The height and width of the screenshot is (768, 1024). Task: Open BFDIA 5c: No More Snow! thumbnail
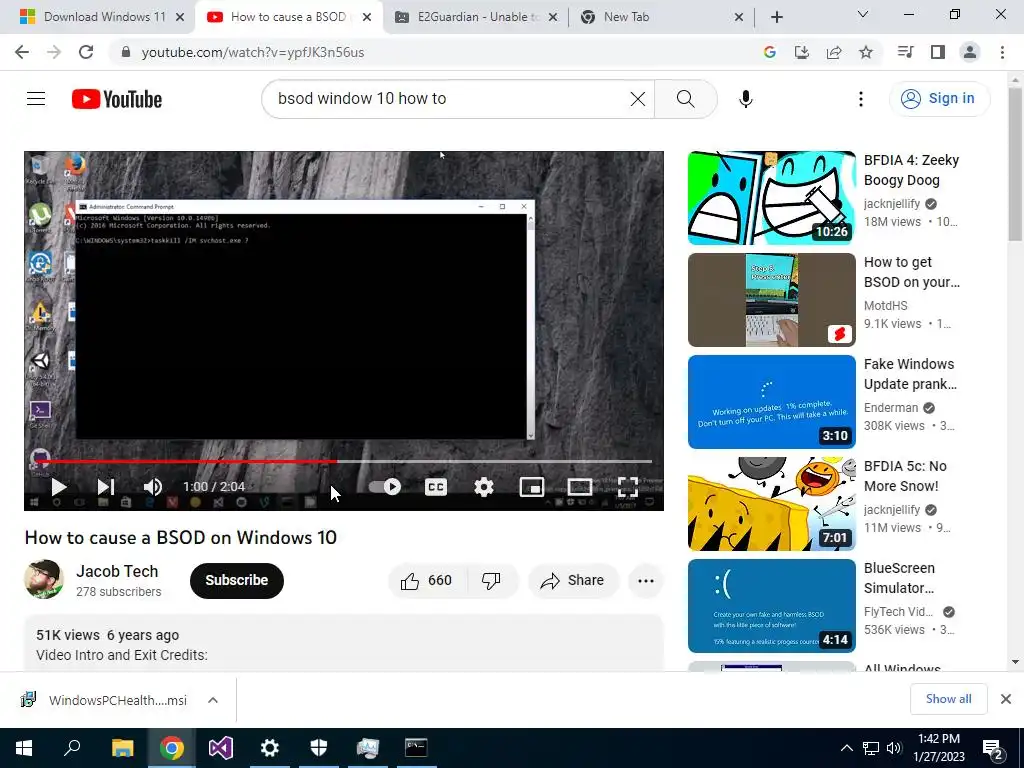[771, 504]
